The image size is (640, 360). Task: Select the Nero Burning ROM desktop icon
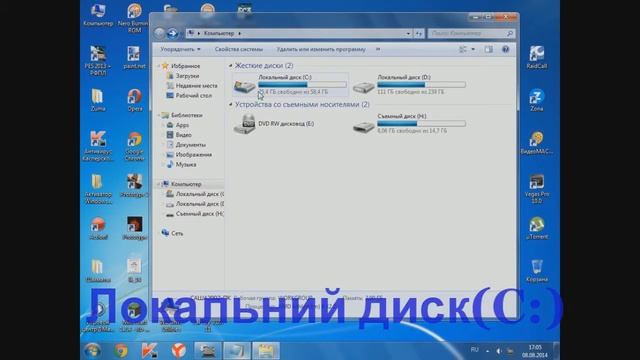tap(134, 17)
